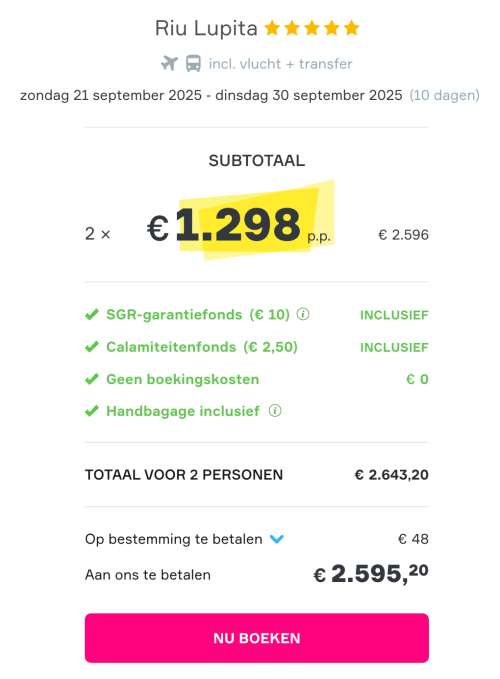
Task: Click the first yellow rating star
Action: pos(272,28)
